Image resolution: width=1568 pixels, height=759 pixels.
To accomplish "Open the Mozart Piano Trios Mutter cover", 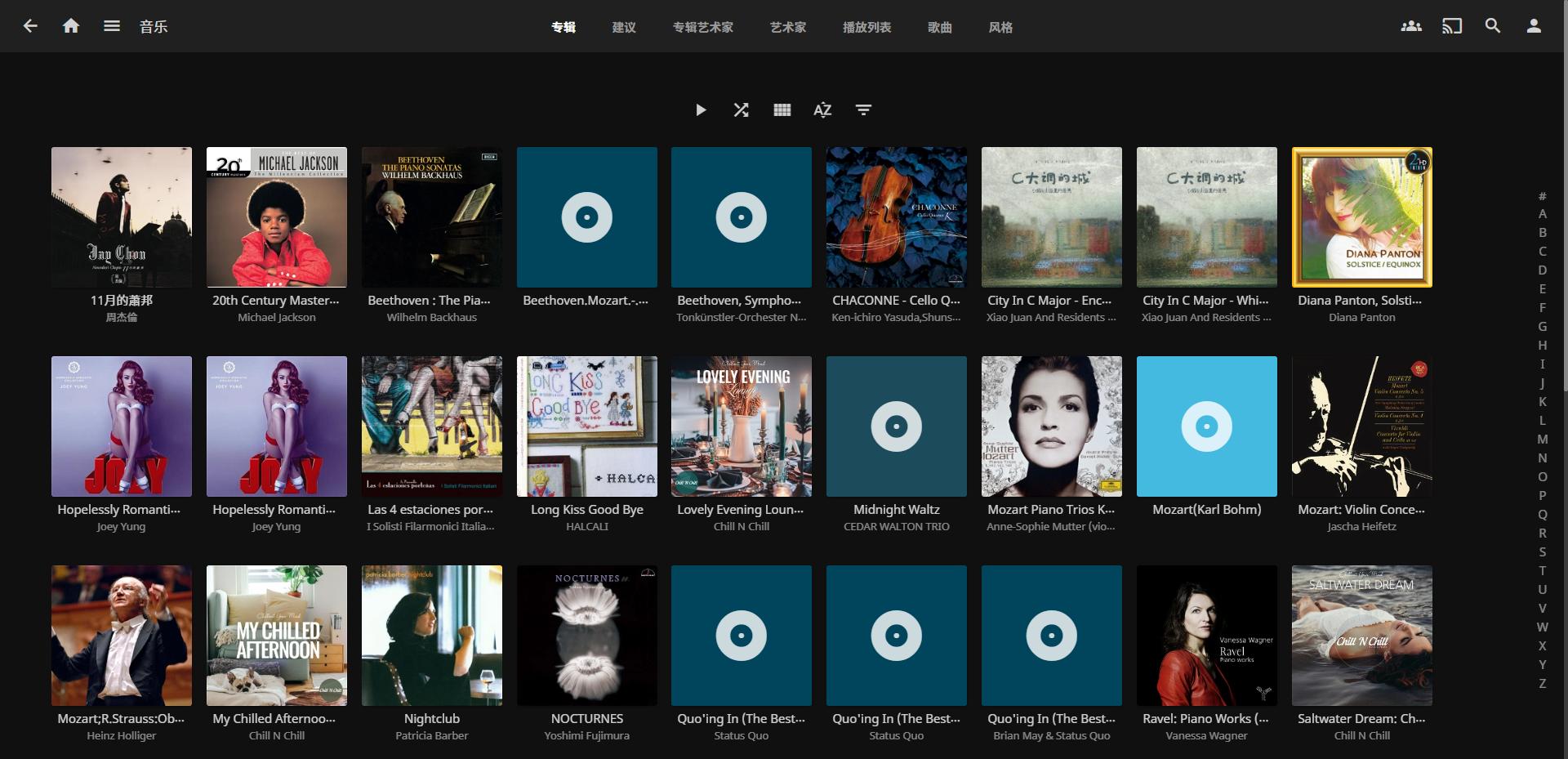I will tap(1052, 426).
